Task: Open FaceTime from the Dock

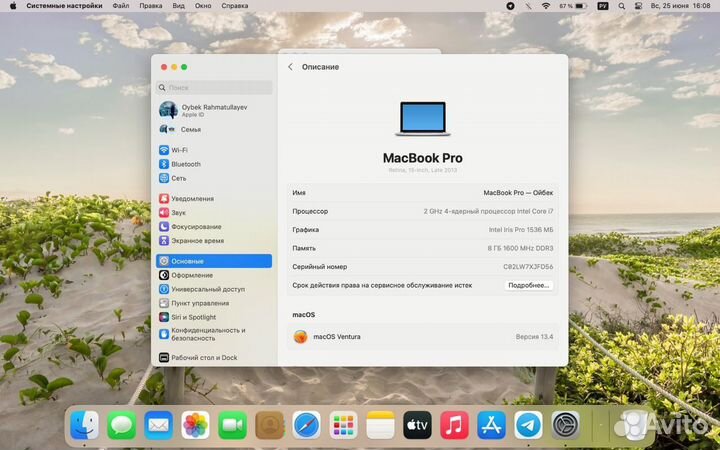Action: pos(232,425)
